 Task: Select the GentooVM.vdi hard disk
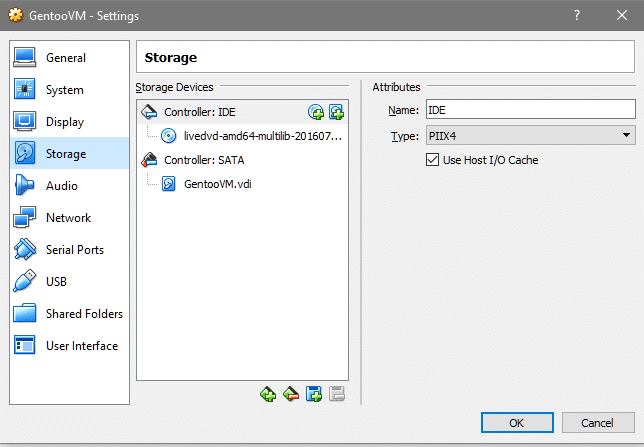coord(217,183)
